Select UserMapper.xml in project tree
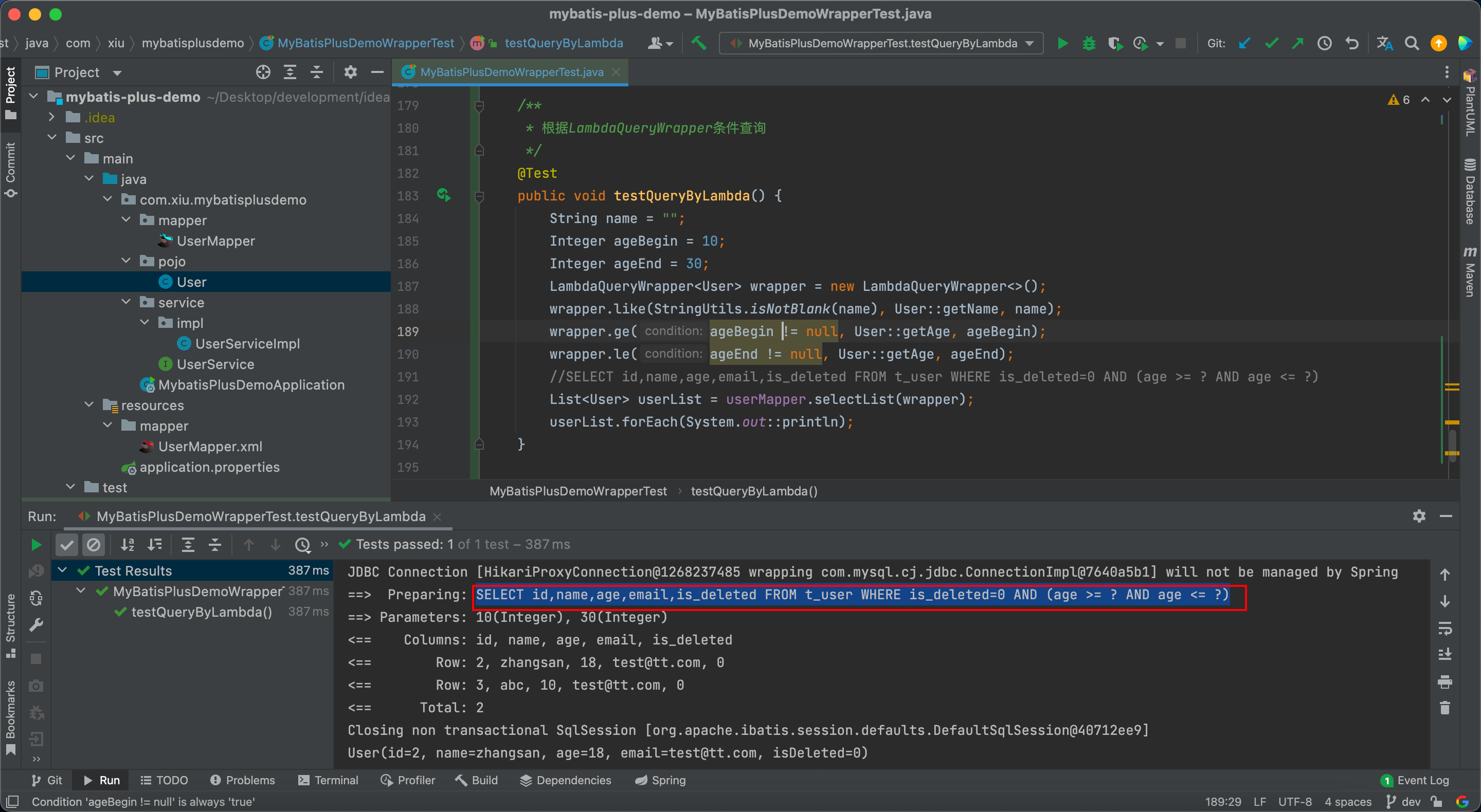This screenshot has width=1481, height=812. 210,446
